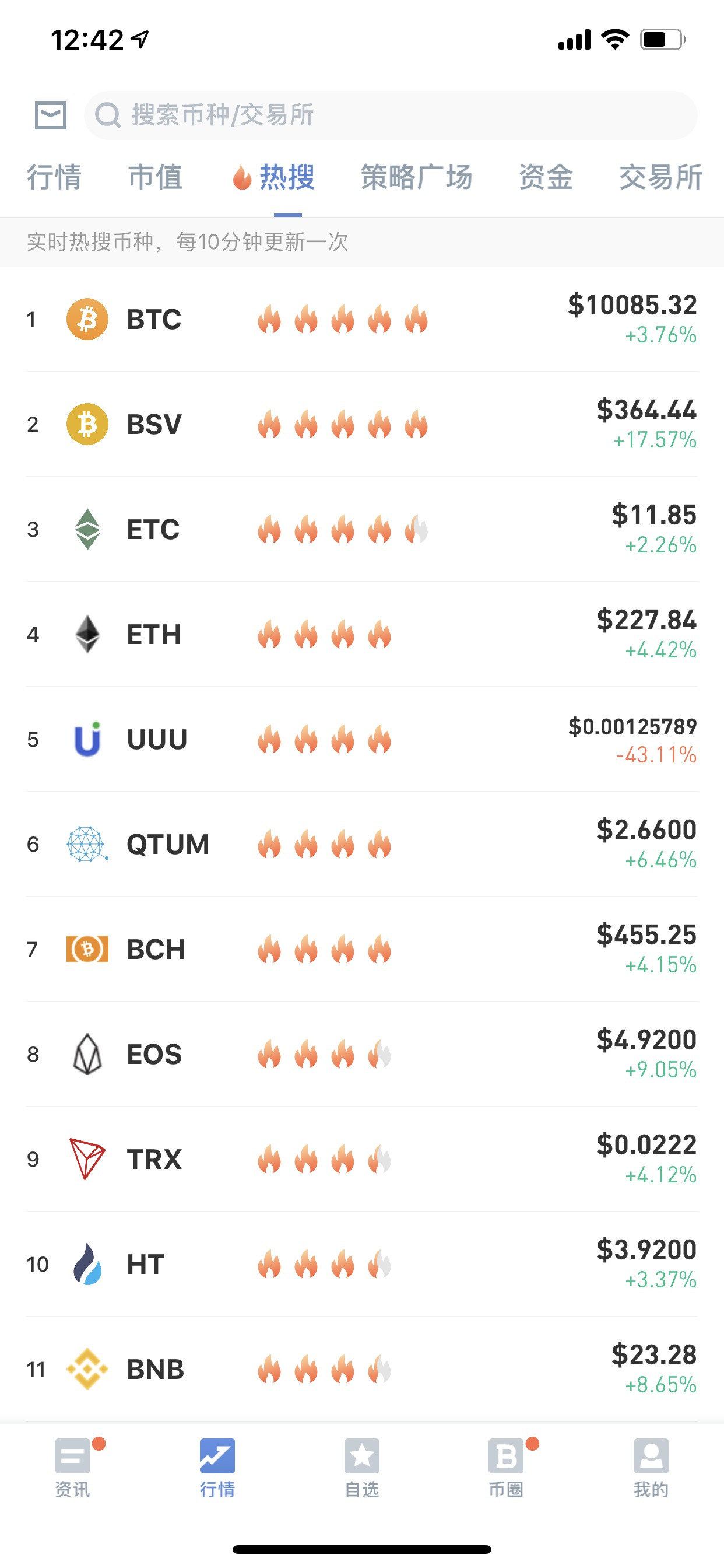Tap the QTUM network logo
The image size is (724, 1568).
pos(87,844)
